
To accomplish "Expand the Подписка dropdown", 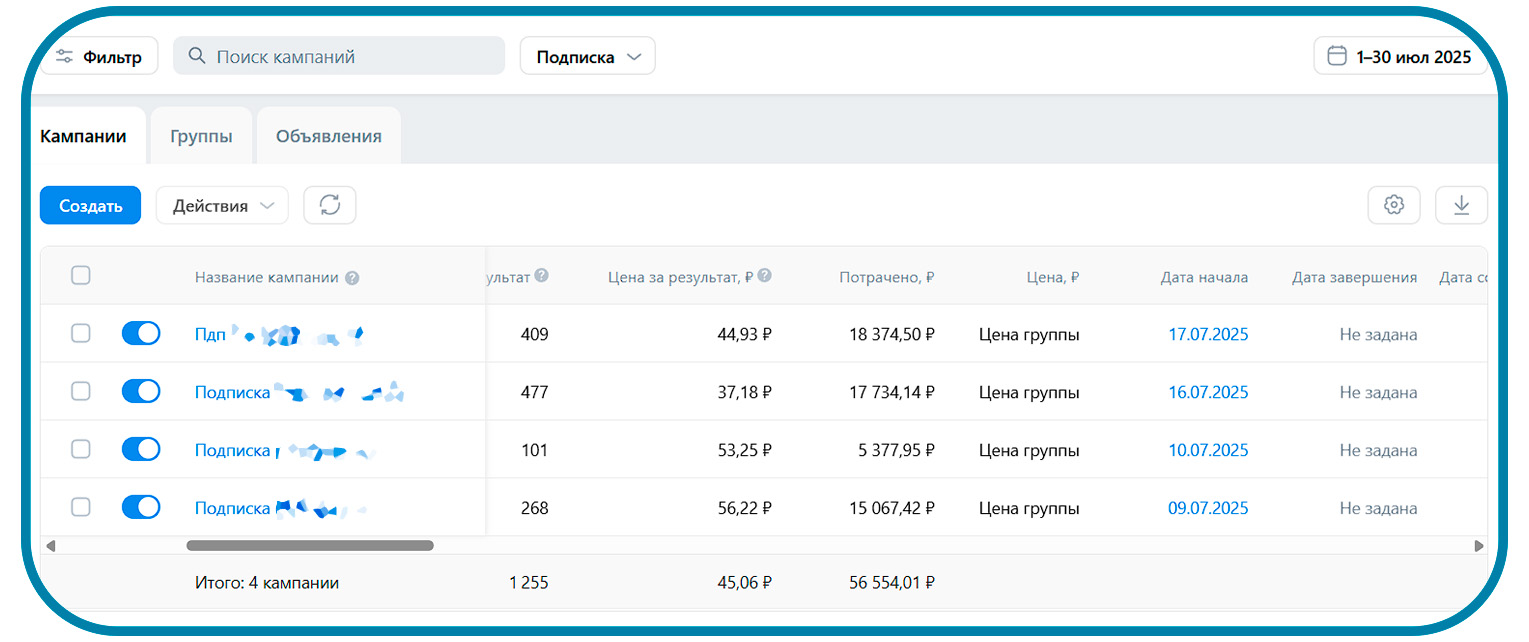I will (588, 57).
